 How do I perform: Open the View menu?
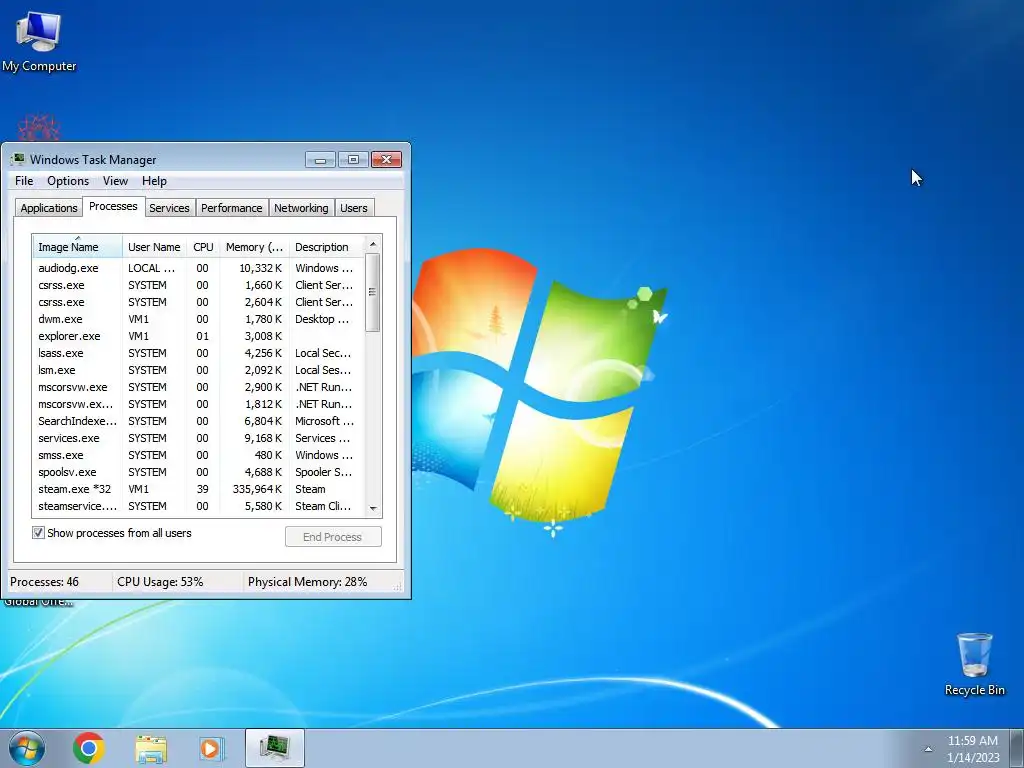tap(115, 181)
